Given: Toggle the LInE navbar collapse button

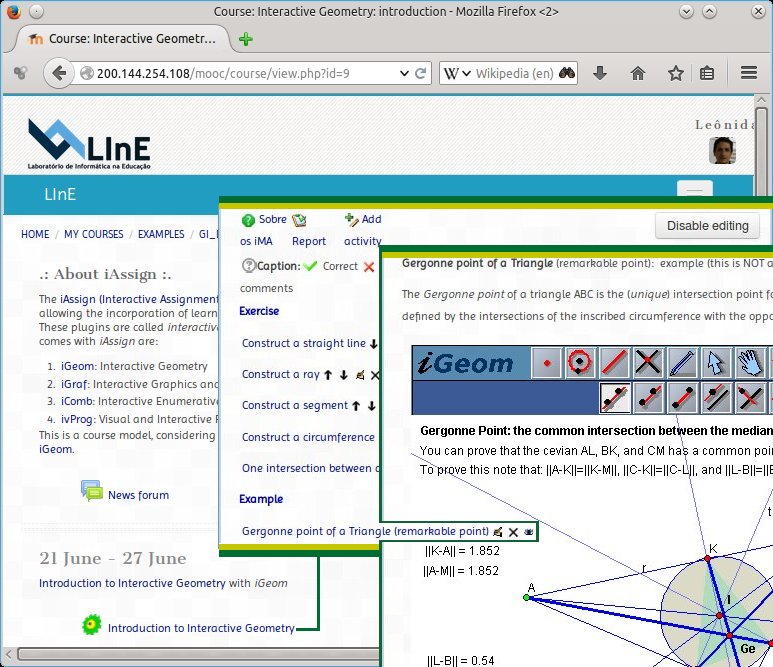Looking at the screenshot, I should pyautogui.click(x=695, y=190).
